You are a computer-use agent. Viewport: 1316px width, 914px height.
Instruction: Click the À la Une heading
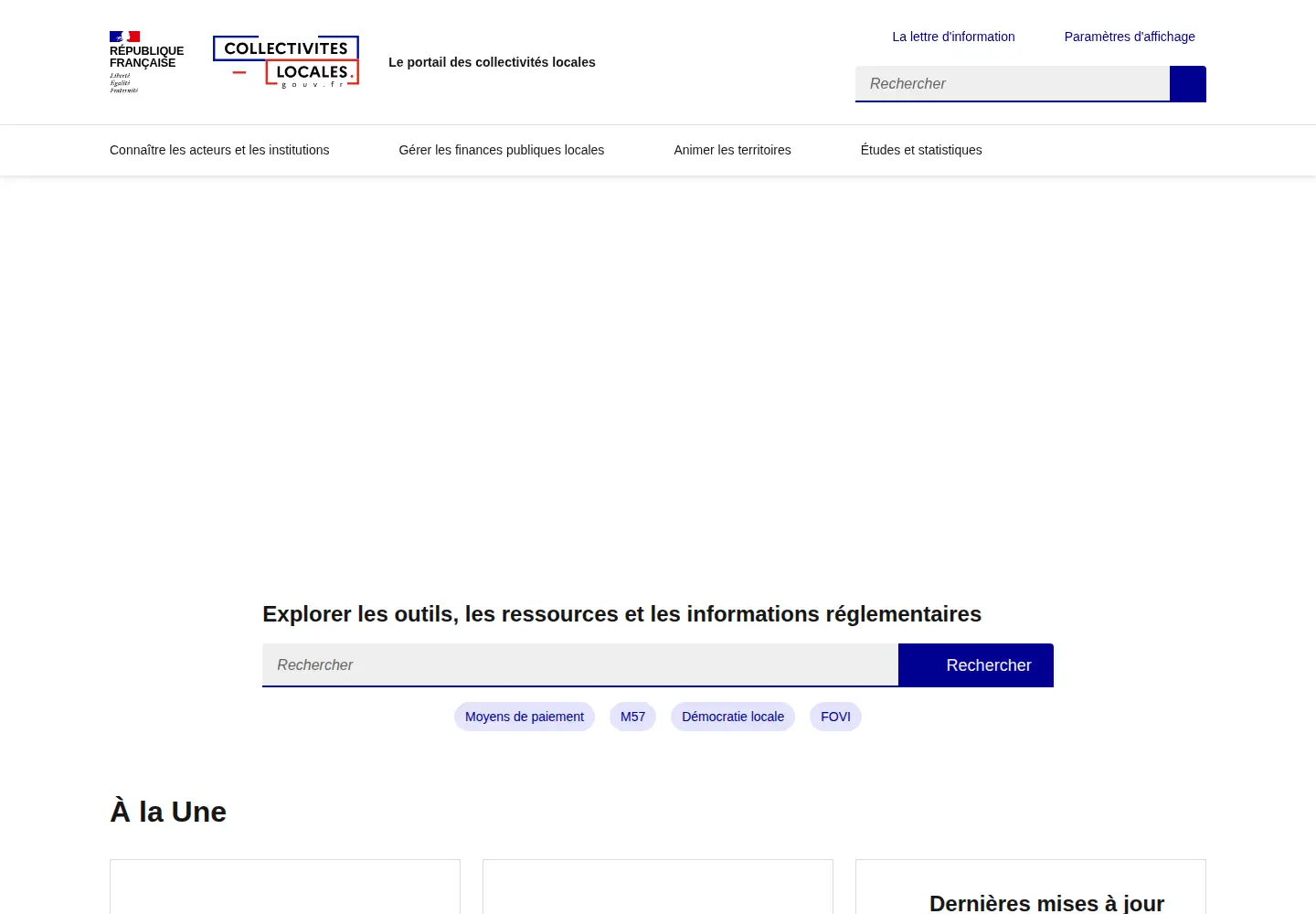pos(168,812)
